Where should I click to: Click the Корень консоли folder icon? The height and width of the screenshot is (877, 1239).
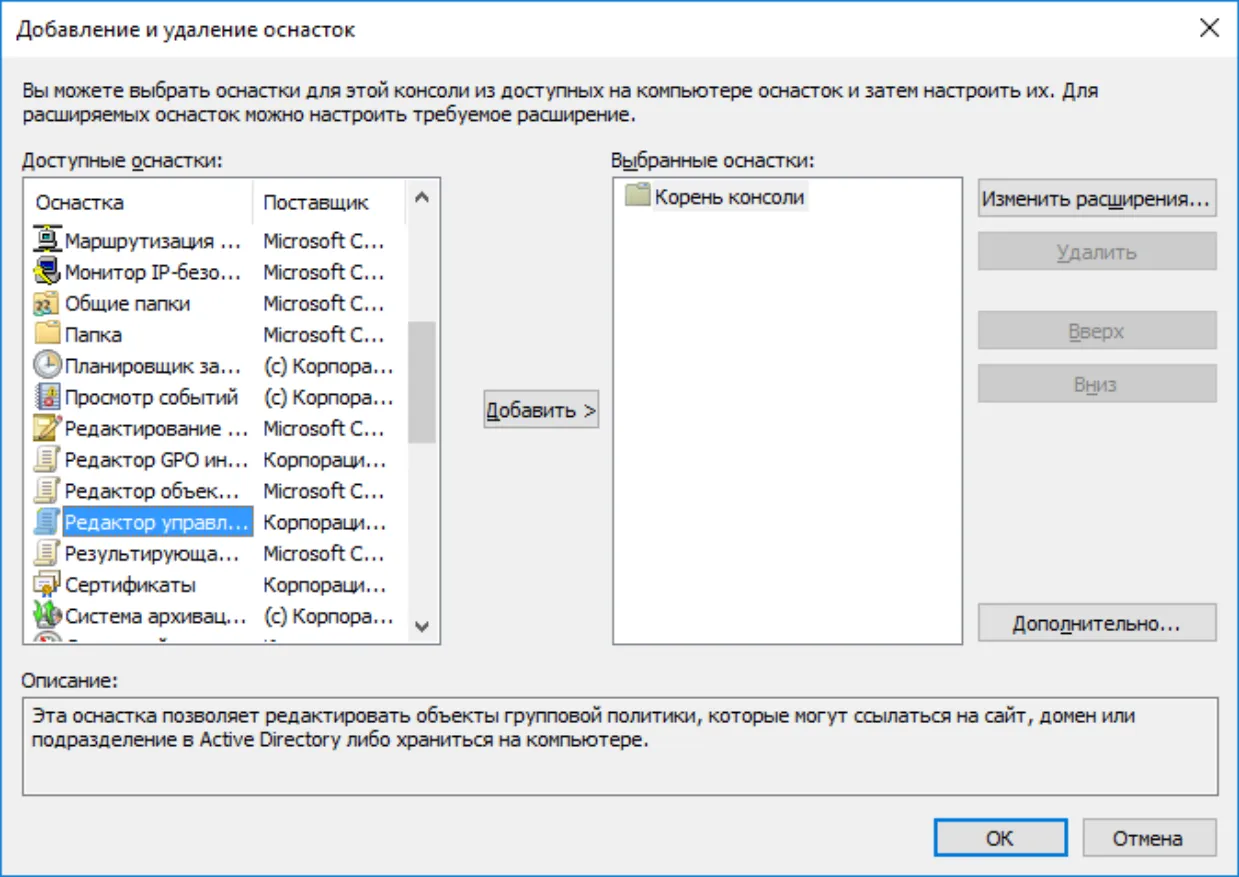(x=637, y=196)
